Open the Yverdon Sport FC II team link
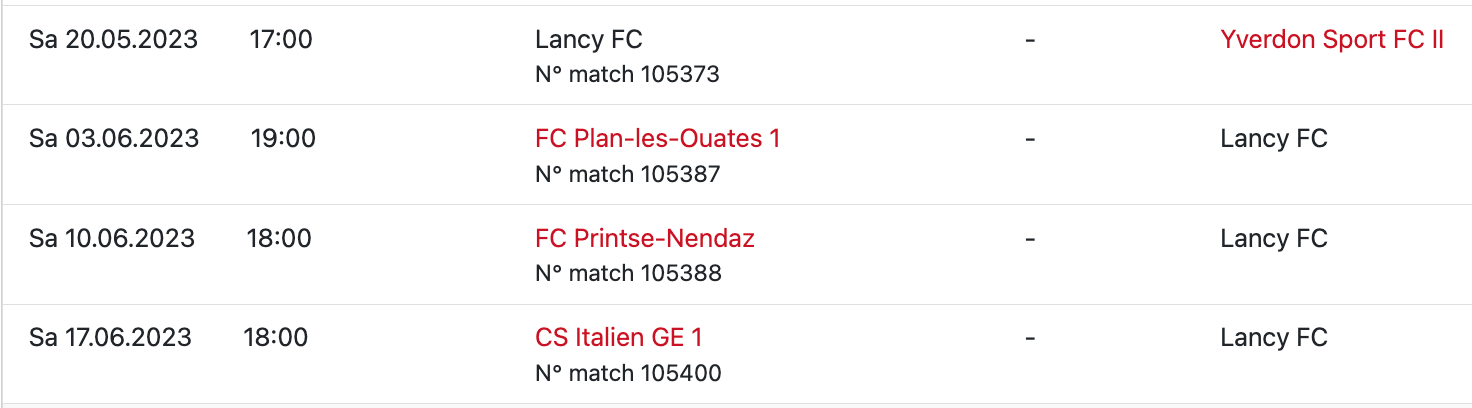This screenshot has height=408, width=1472. [1332, 39]
